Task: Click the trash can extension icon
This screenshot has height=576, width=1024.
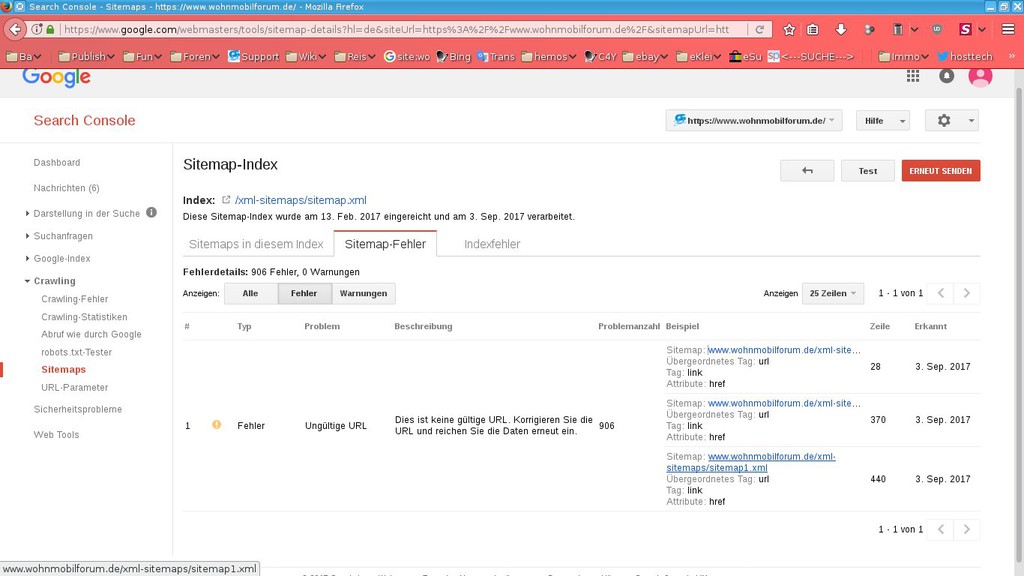Action: (898, 29)
